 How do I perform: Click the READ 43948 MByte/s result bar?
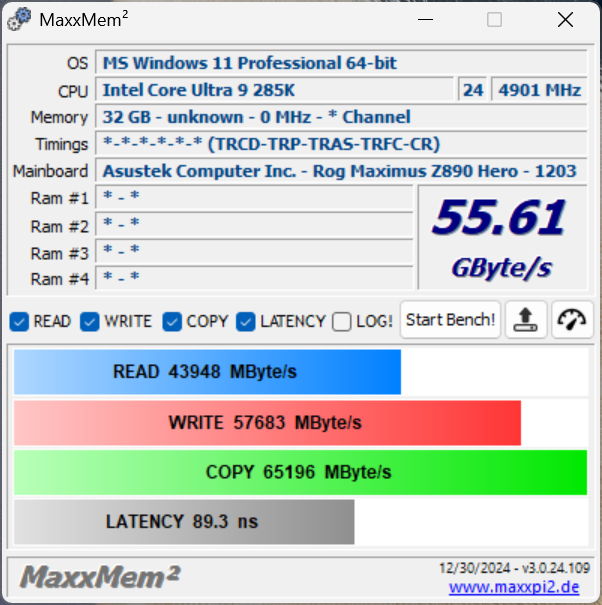[207, 372]
